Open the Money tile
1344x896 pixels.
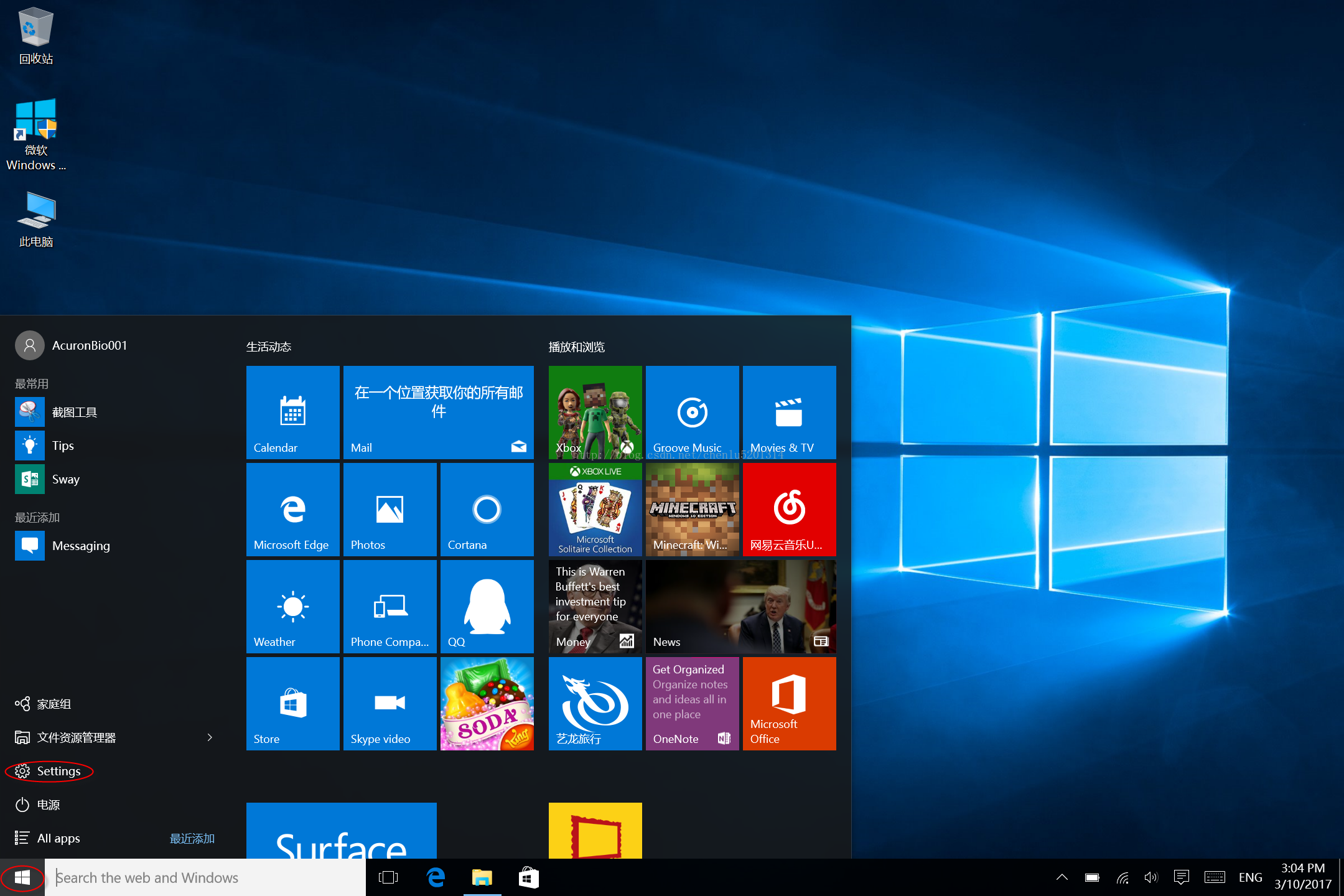point(595,607)
